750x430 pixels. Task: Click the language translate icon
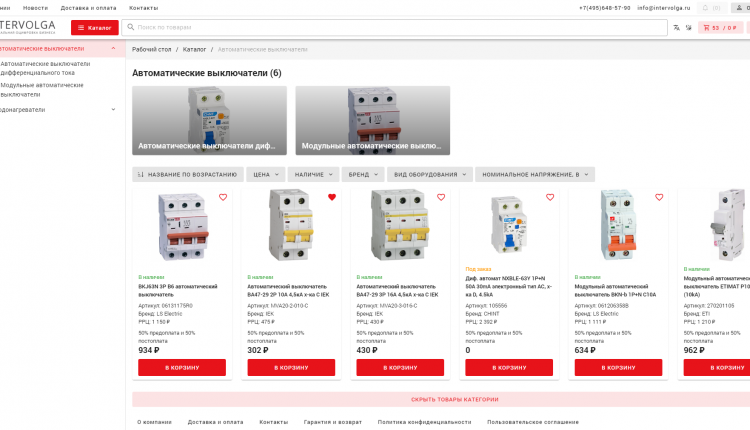click(x=677, y=28)
